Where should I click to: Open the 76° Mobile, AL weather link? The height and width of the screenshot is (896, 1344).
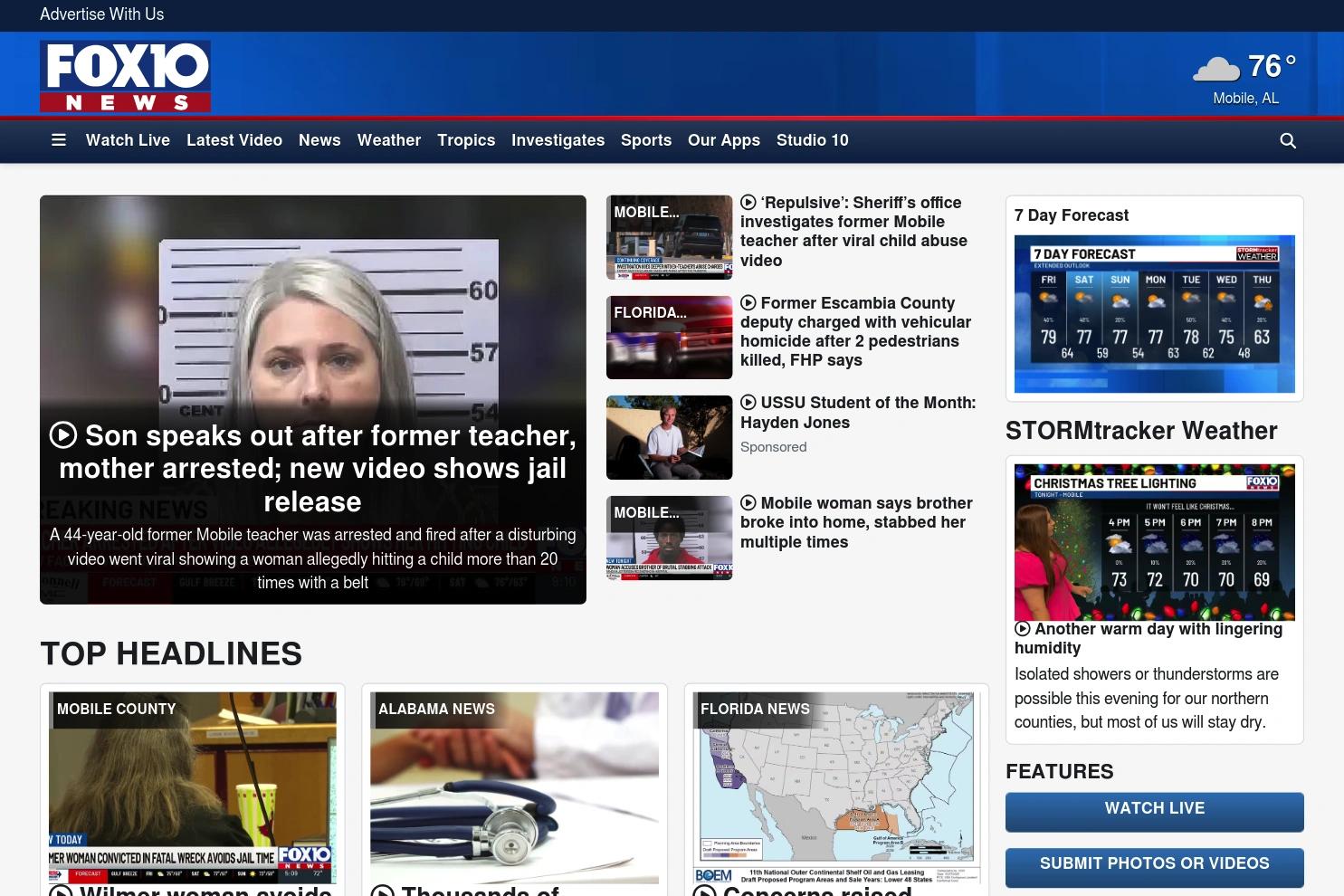pos(1245,78)
